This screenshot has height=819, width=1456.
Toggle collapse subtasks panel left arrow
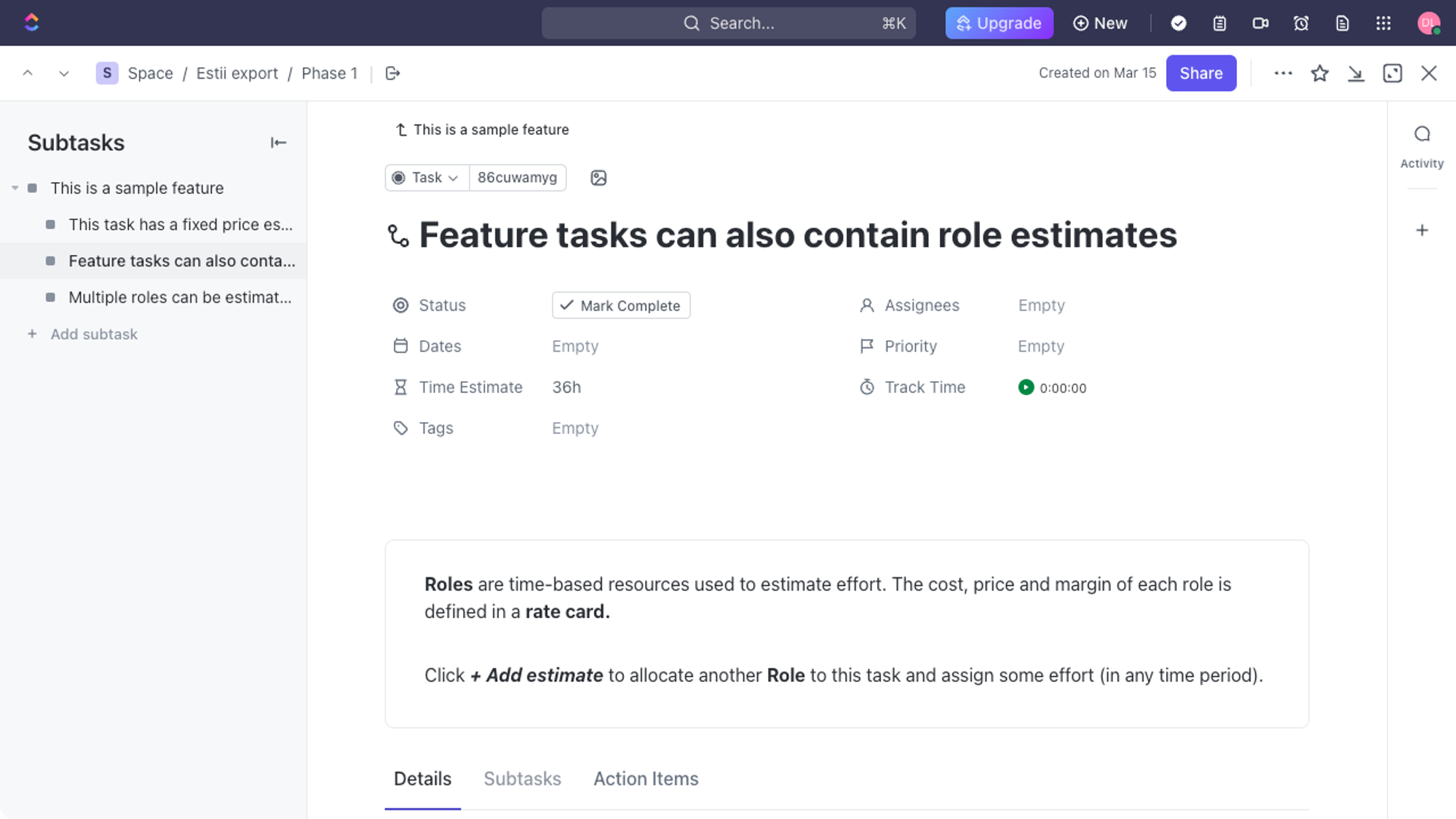(278, 142)
